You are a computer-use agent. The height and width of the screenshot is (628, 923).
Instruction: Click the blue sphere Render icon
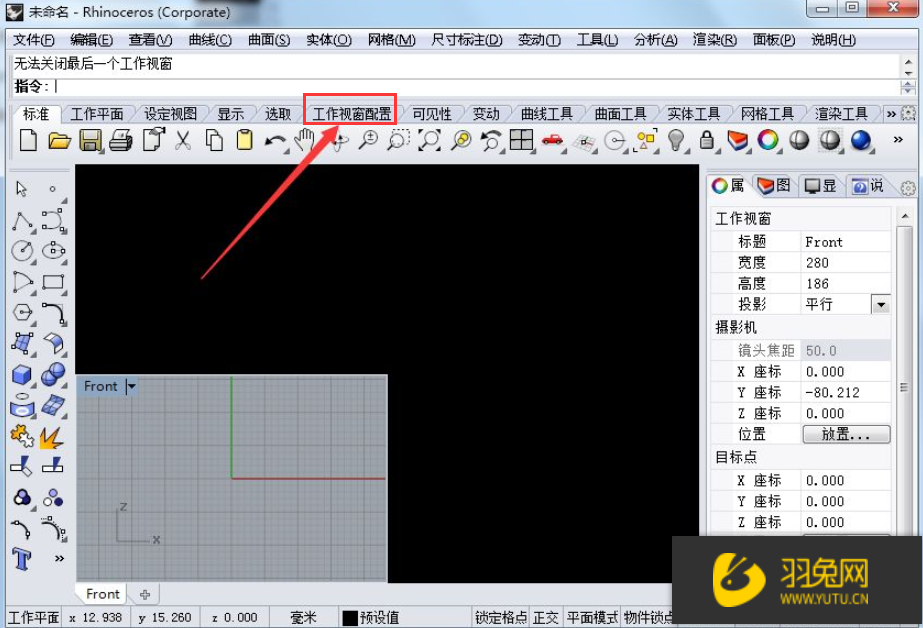861,141
